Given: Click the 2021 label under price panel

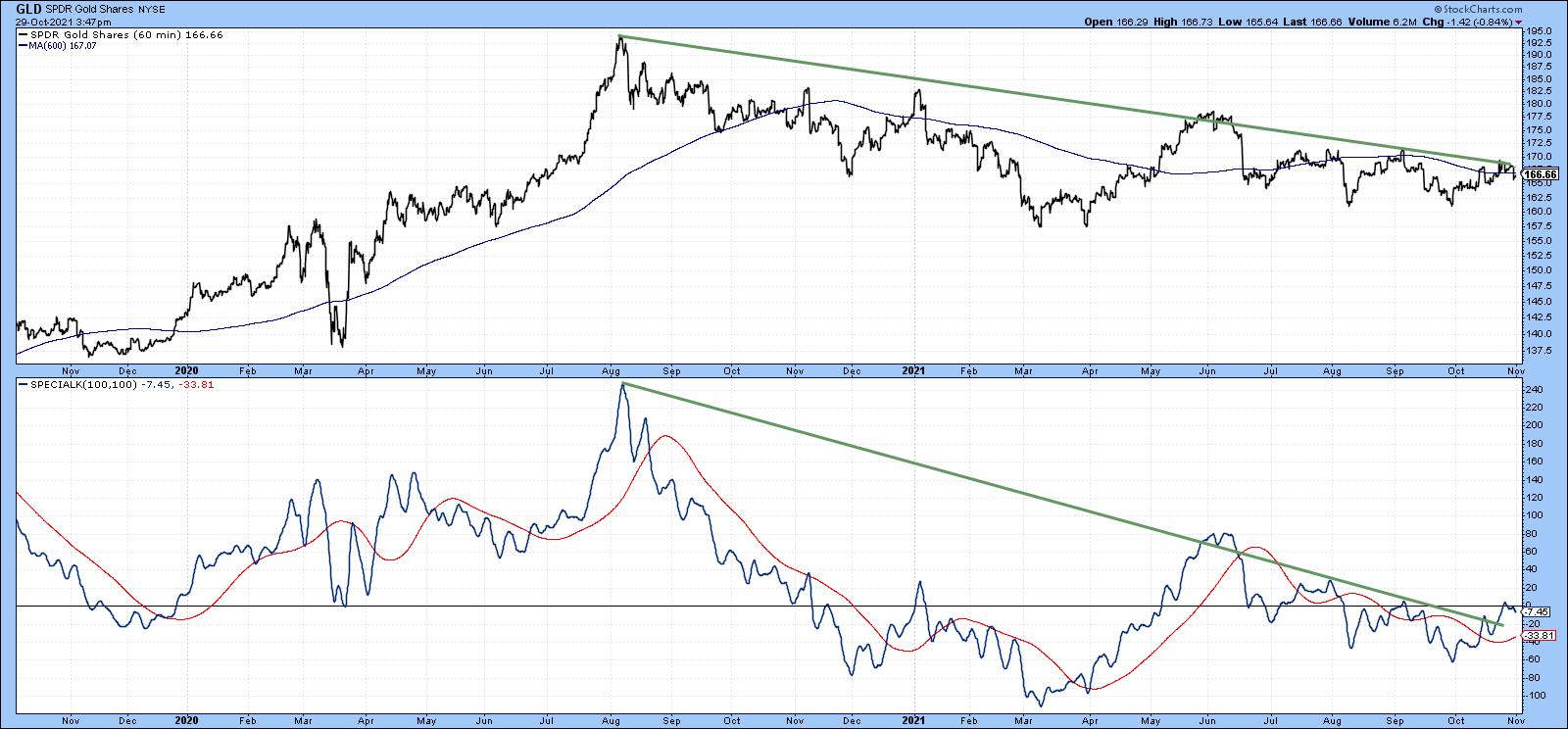Looking at the screenshot, I should tap(914, 371).
